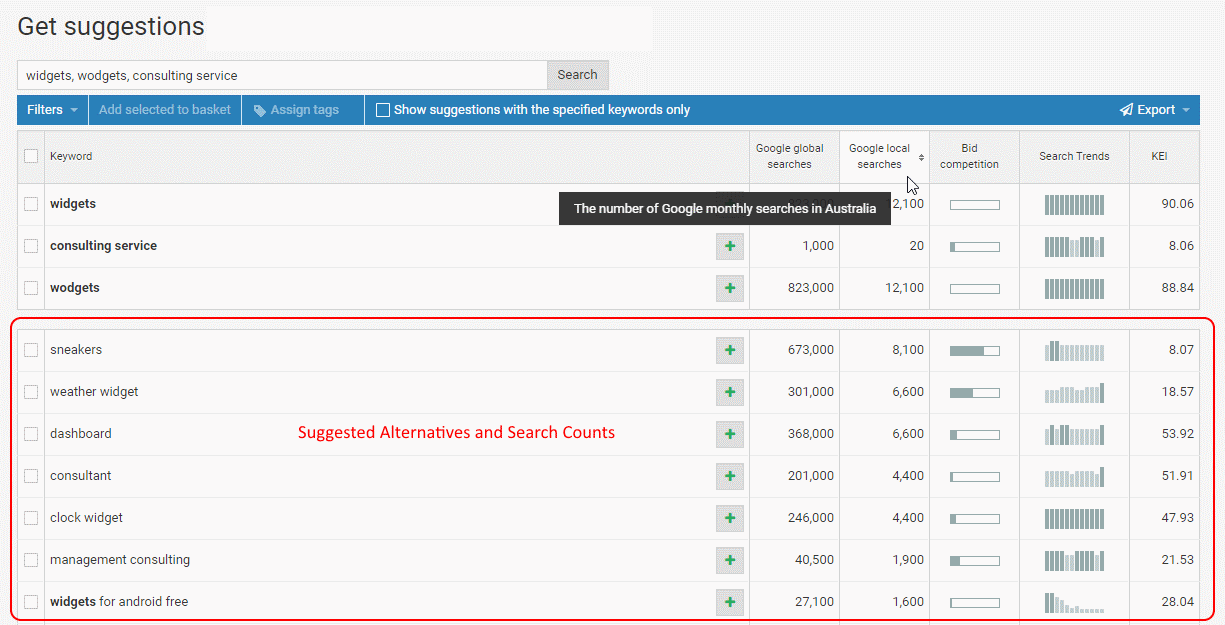This screenshot has height=625, width=1225.
Task: Add management consulting with plus icon
Action: pos(729,560)
